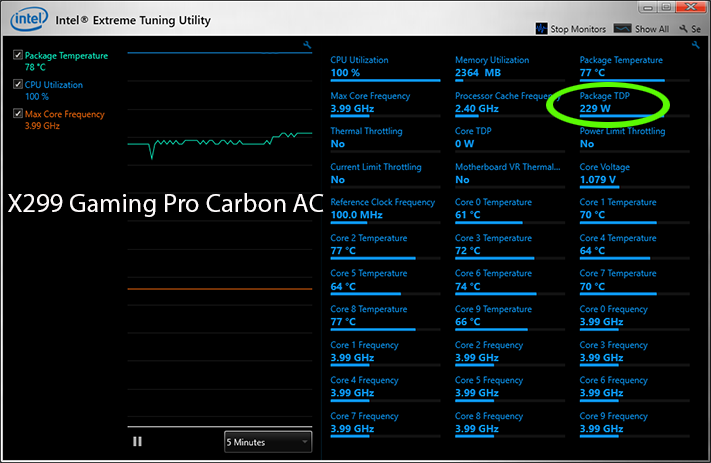Screen dimensions: 711x463
Task: Select Memory Utilization 2364 MB monitor
Action: (x=510, y=67)
